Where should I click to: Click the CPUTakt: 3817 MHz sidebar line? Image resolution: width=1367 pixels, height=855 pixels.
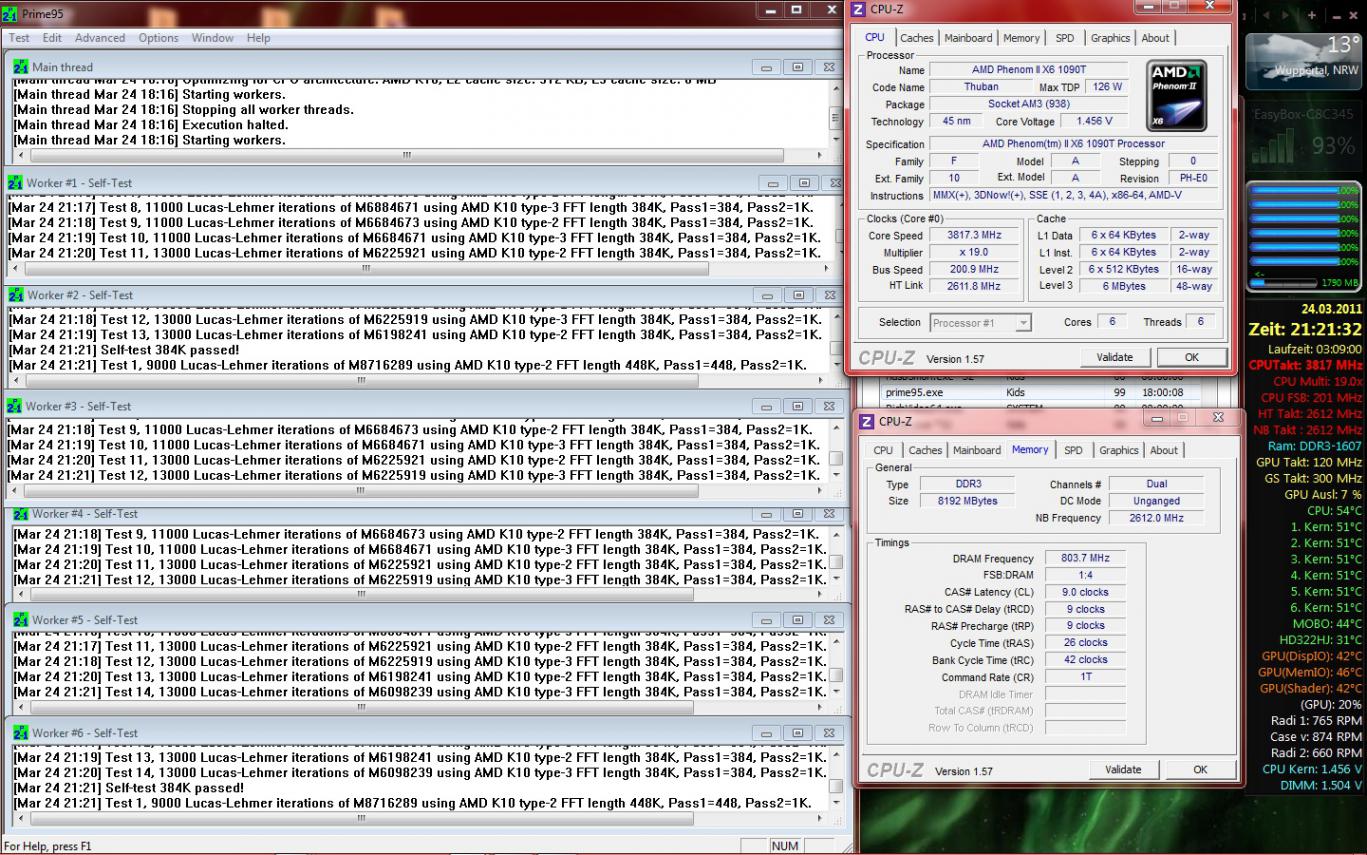[x=1305, y=365]
